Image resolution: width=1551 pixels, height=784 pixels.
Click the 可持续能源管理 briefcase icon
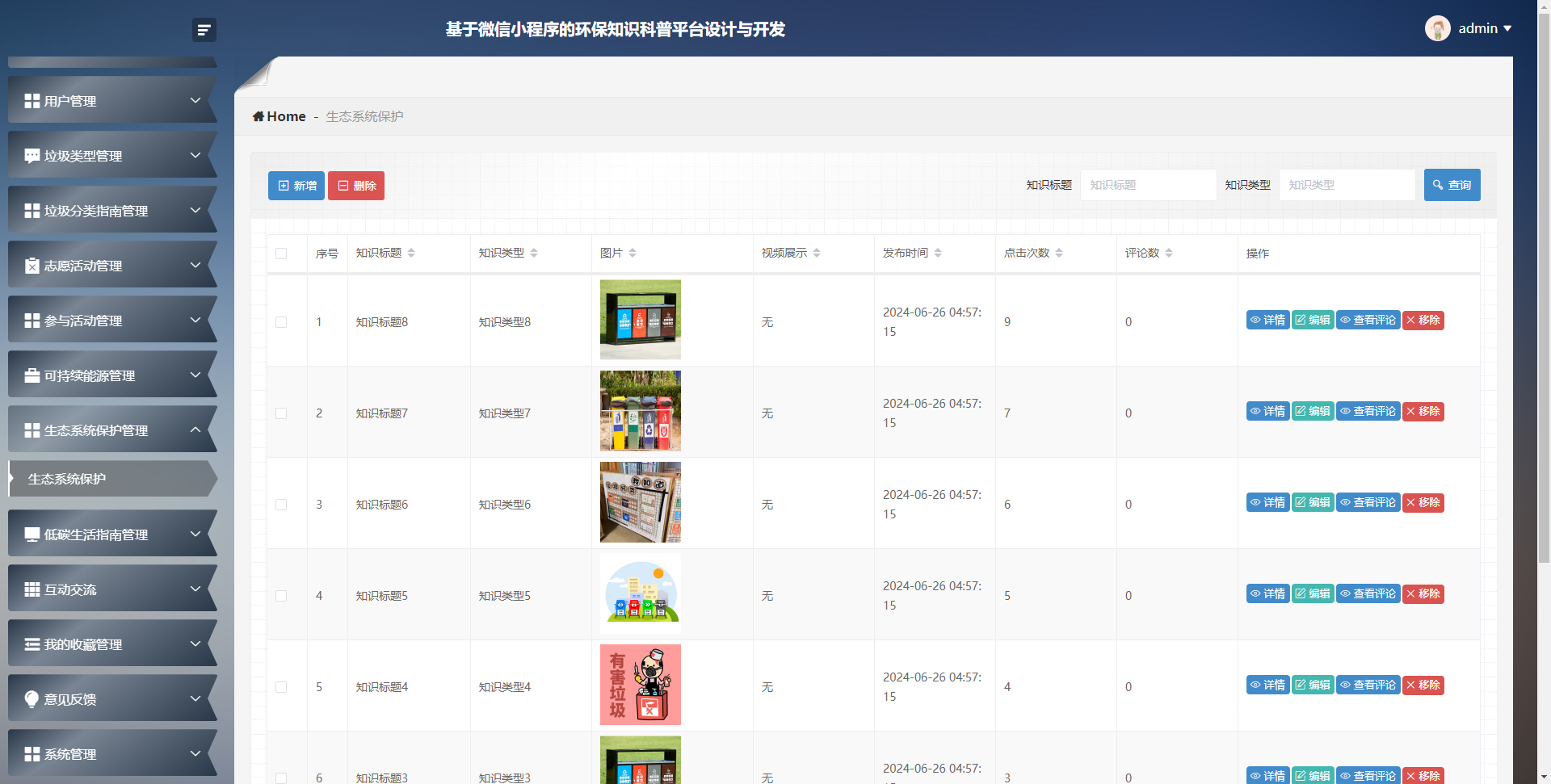32,375
